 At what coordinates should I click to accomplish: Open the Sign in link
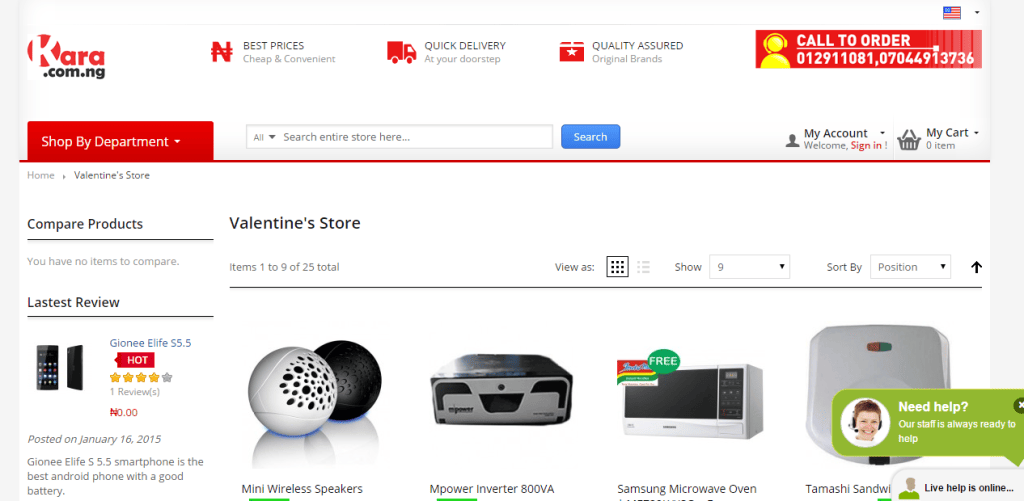(866, 146)
